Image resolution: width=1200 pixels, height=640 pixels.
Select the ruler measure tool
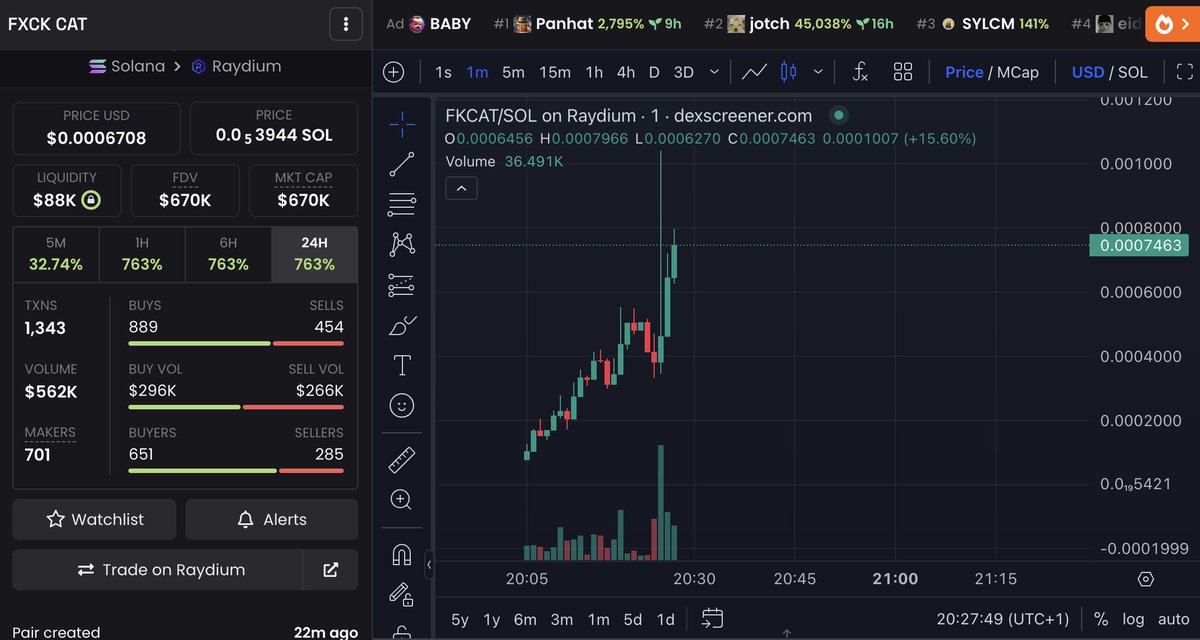(x=402, y=460)
